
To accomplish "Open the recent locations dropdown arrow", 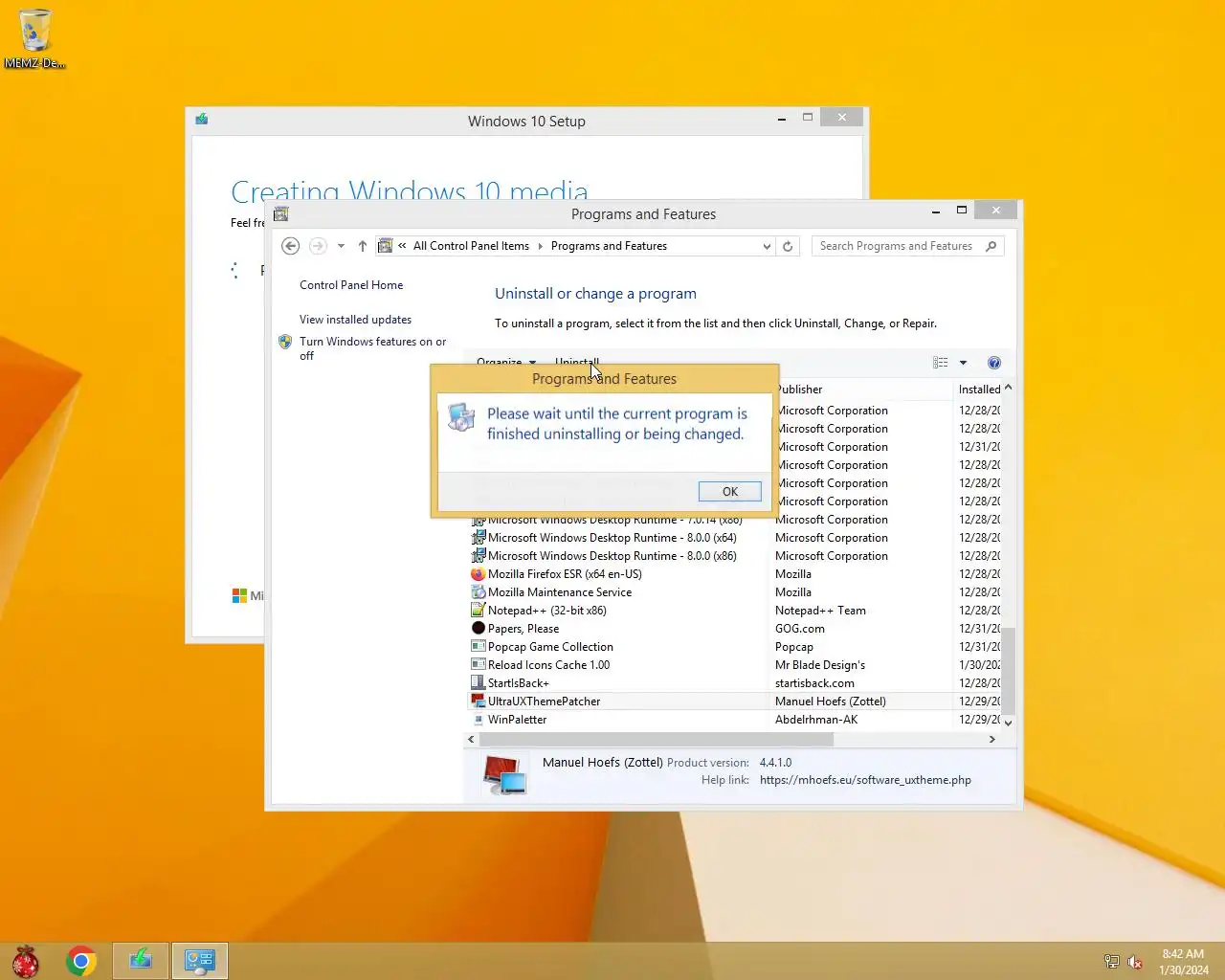I will tap(341, 246).
